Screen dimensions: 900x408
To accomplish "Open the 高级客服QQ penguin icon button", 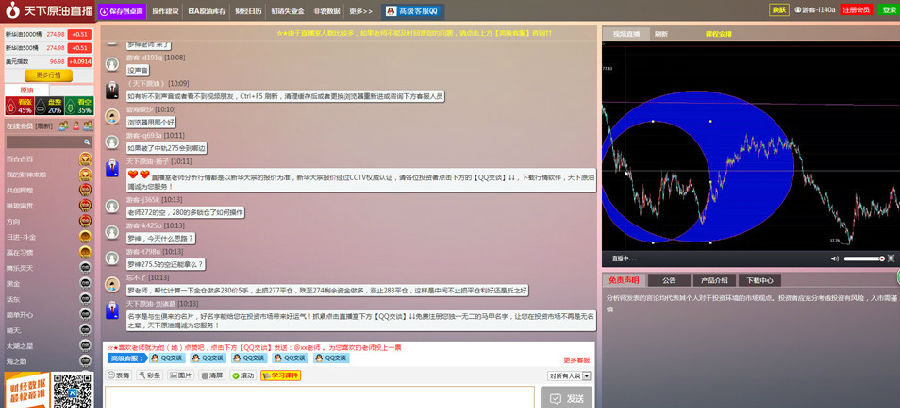I will pyautogui.click(x=392, y=11).
